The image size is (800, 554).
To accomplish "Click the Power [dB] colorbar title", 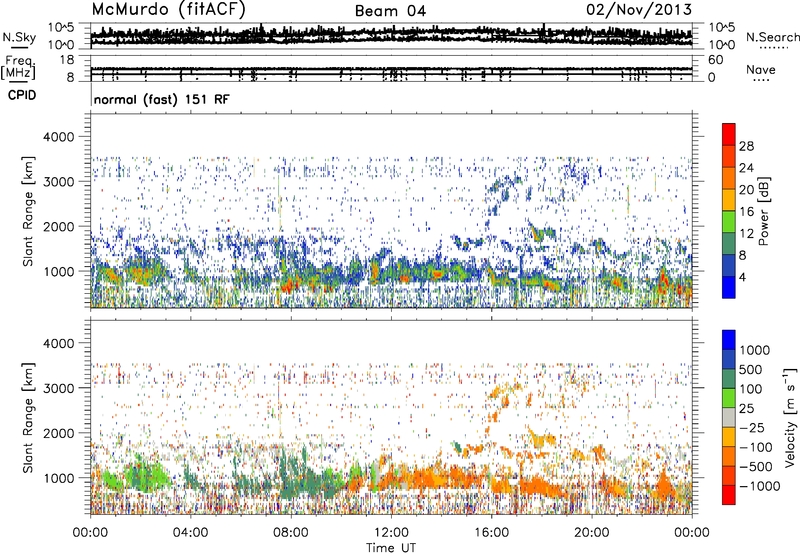I will (763, 211).
